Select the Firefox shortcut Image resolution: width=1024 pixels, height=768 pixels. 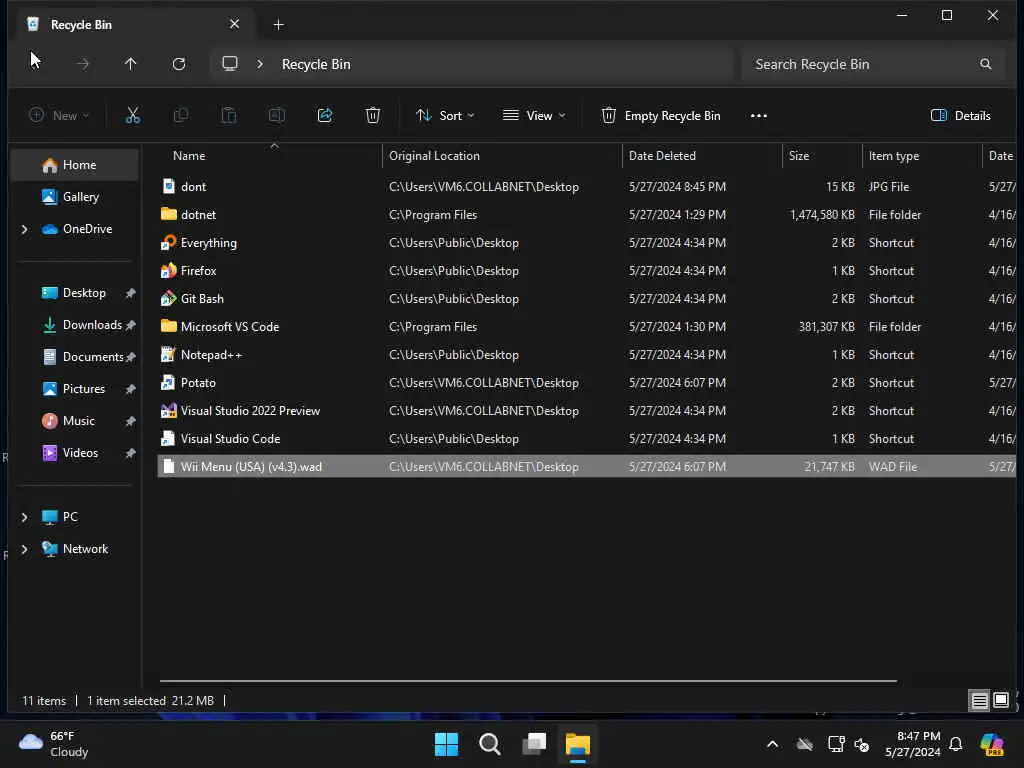click(x=586, y=271)
